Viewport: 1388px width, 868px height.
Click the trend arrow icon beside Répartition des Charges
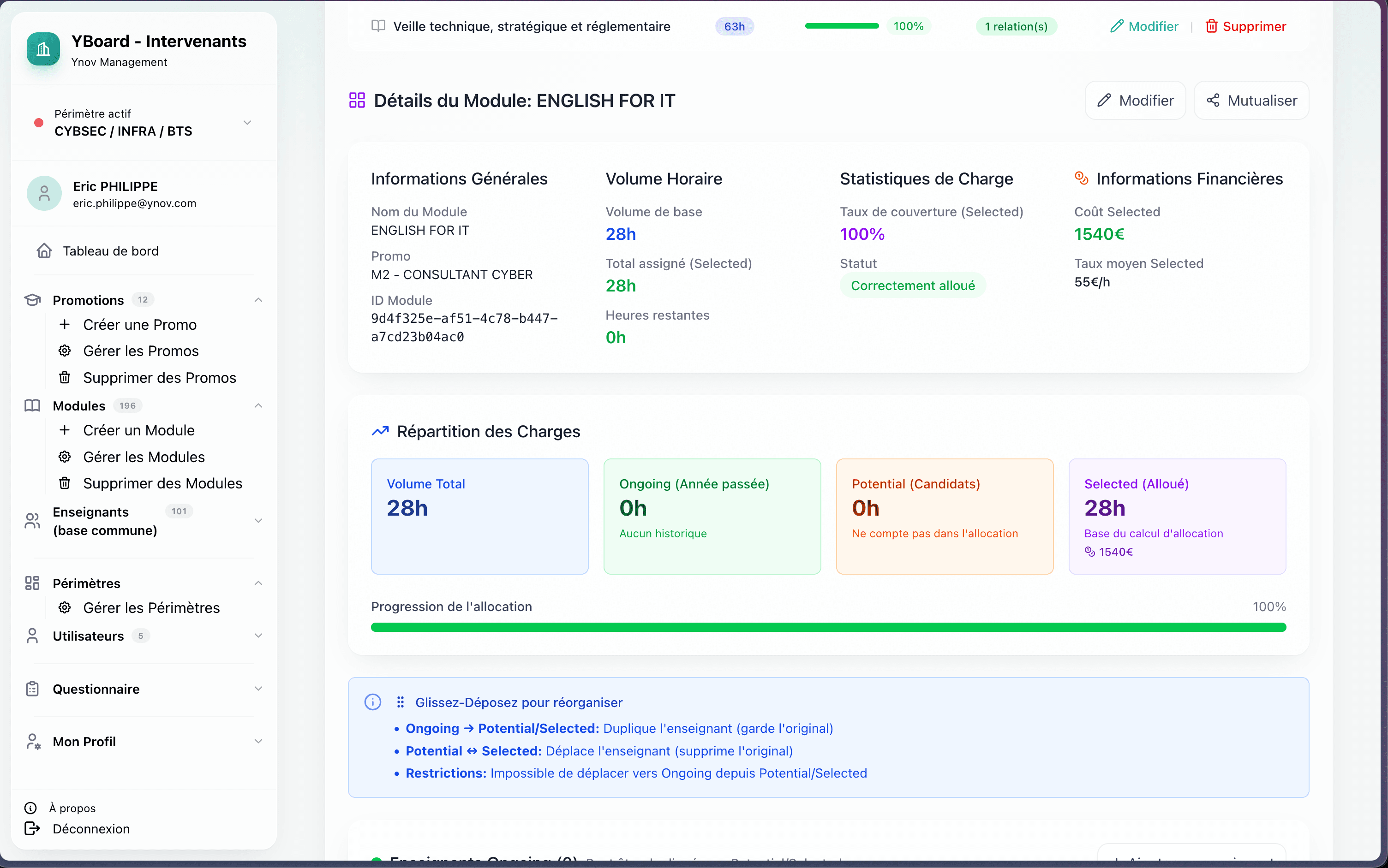pos(380,431)
